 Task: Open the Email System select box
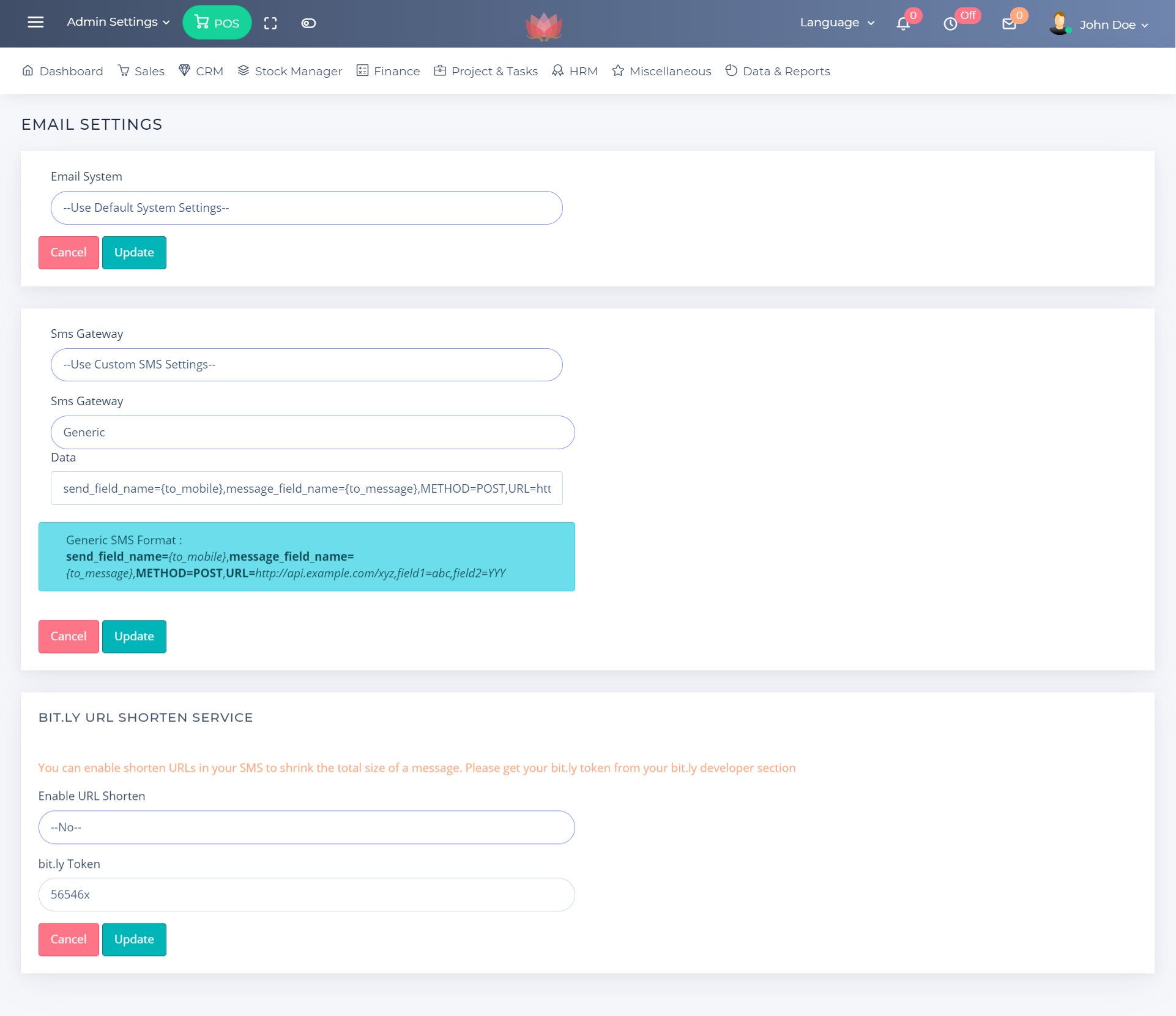coord(307,208)
